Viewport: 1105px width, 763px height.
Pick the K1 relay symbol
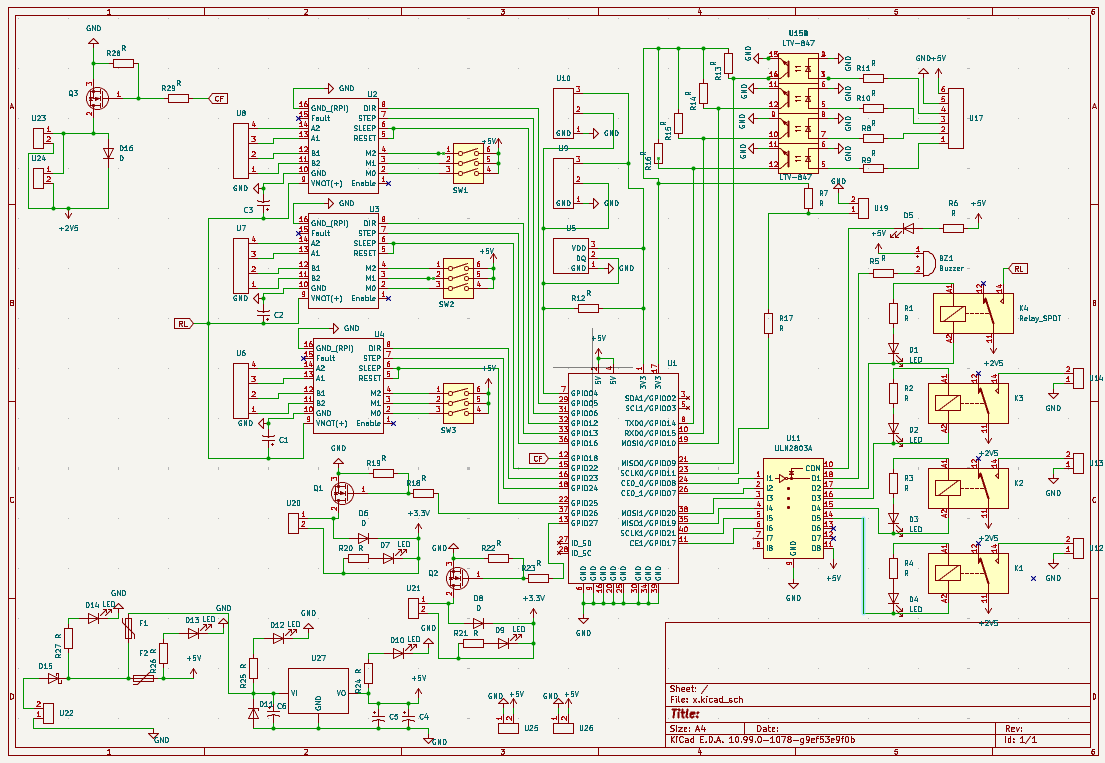[x=968, y=573]
